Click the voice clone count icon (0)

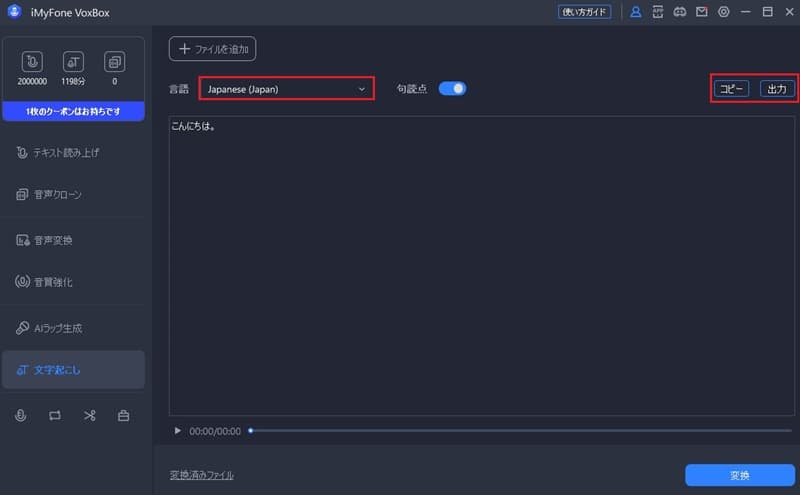[x=114, y=62]
